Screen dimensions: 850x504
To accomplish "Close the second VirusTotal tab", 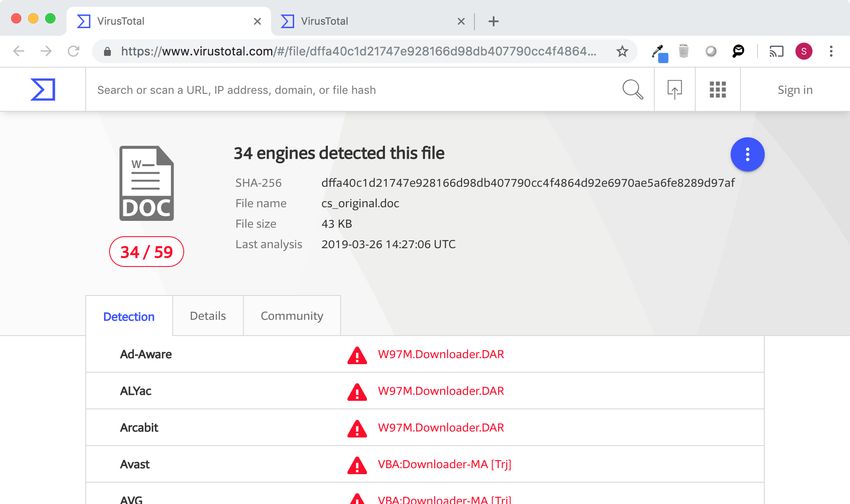I will pos(461,21).
